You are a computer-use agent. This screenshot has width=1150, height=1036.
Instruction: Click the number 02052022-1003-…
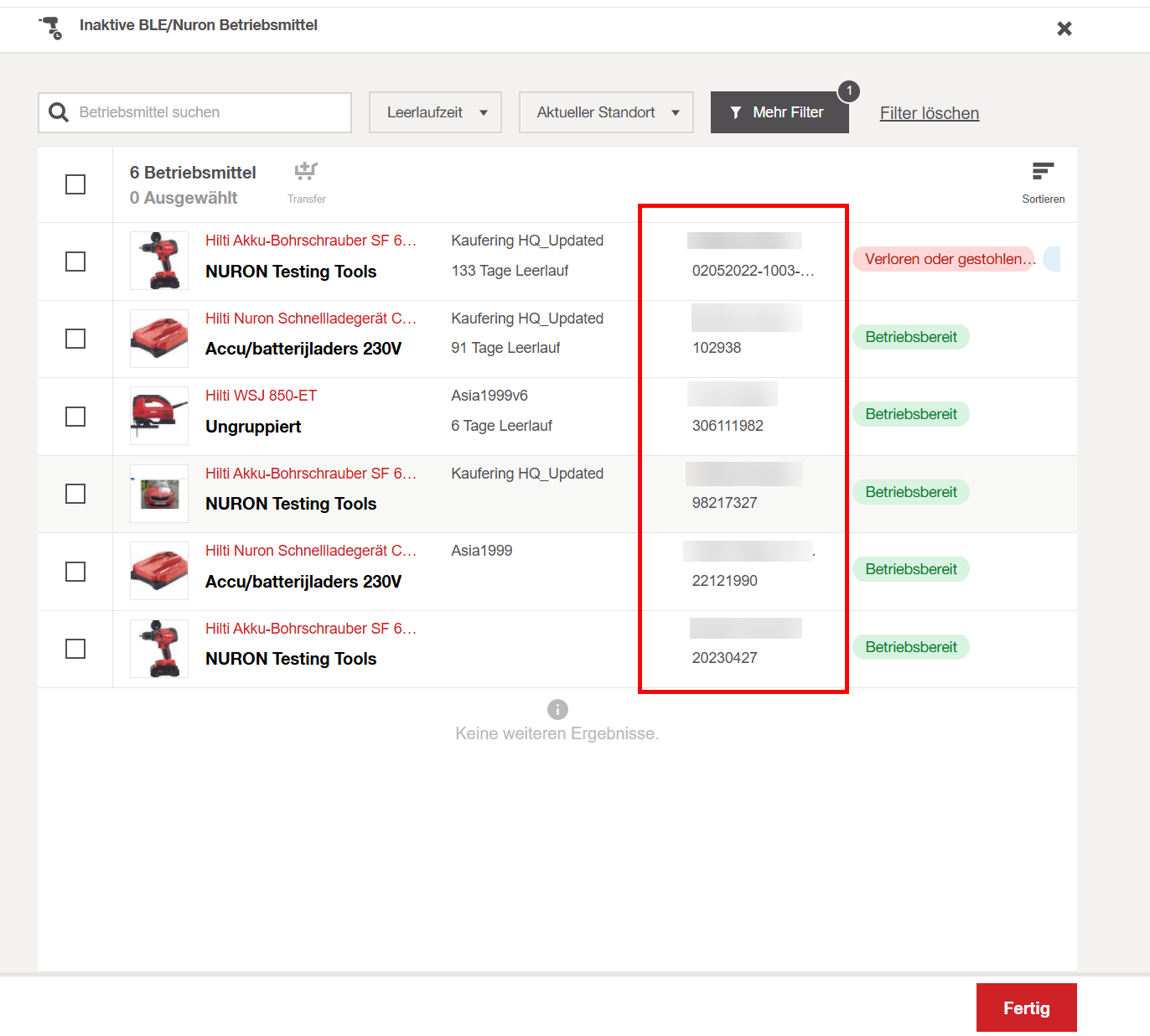753,271
